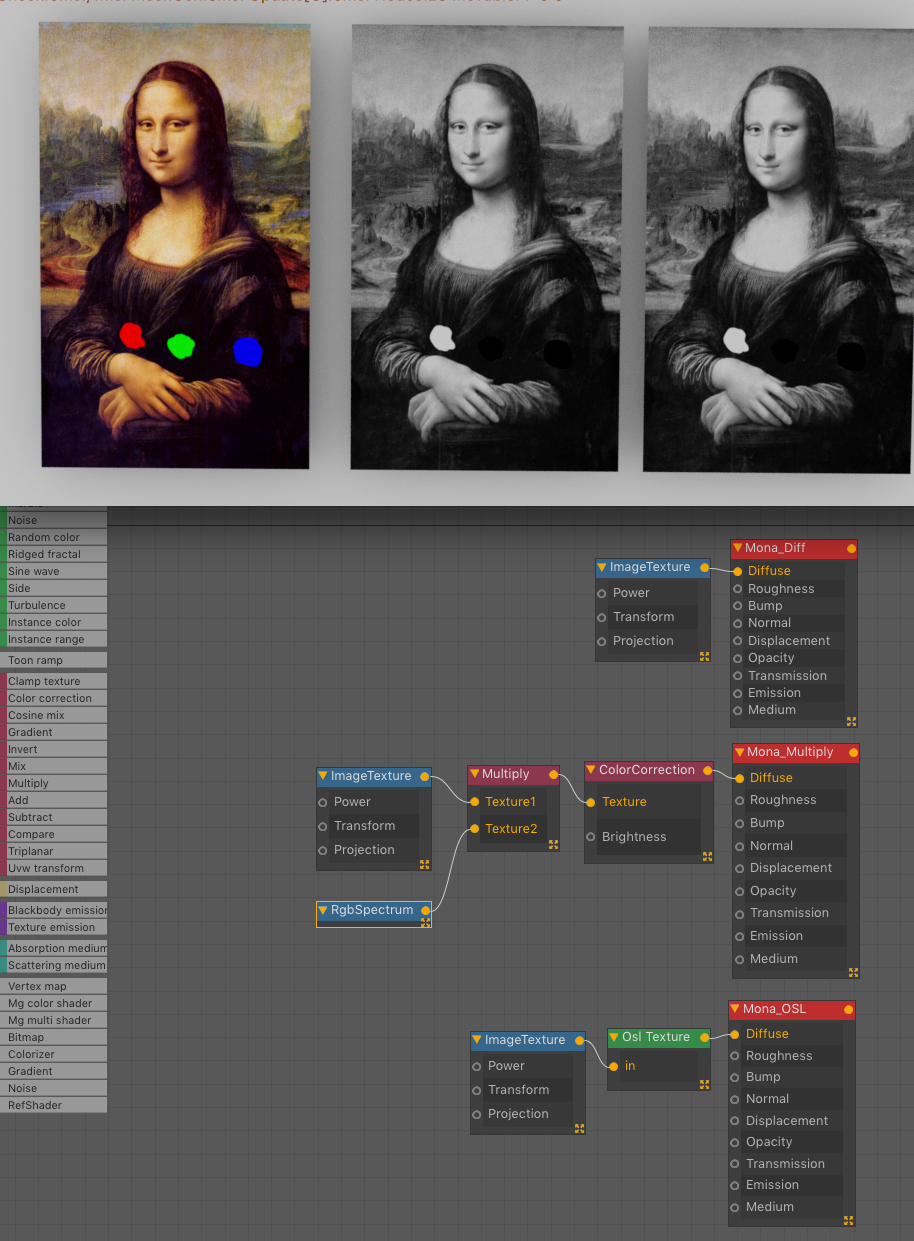Collapse the ImageTexture node feeding Osl Texture

(478, 1040)
